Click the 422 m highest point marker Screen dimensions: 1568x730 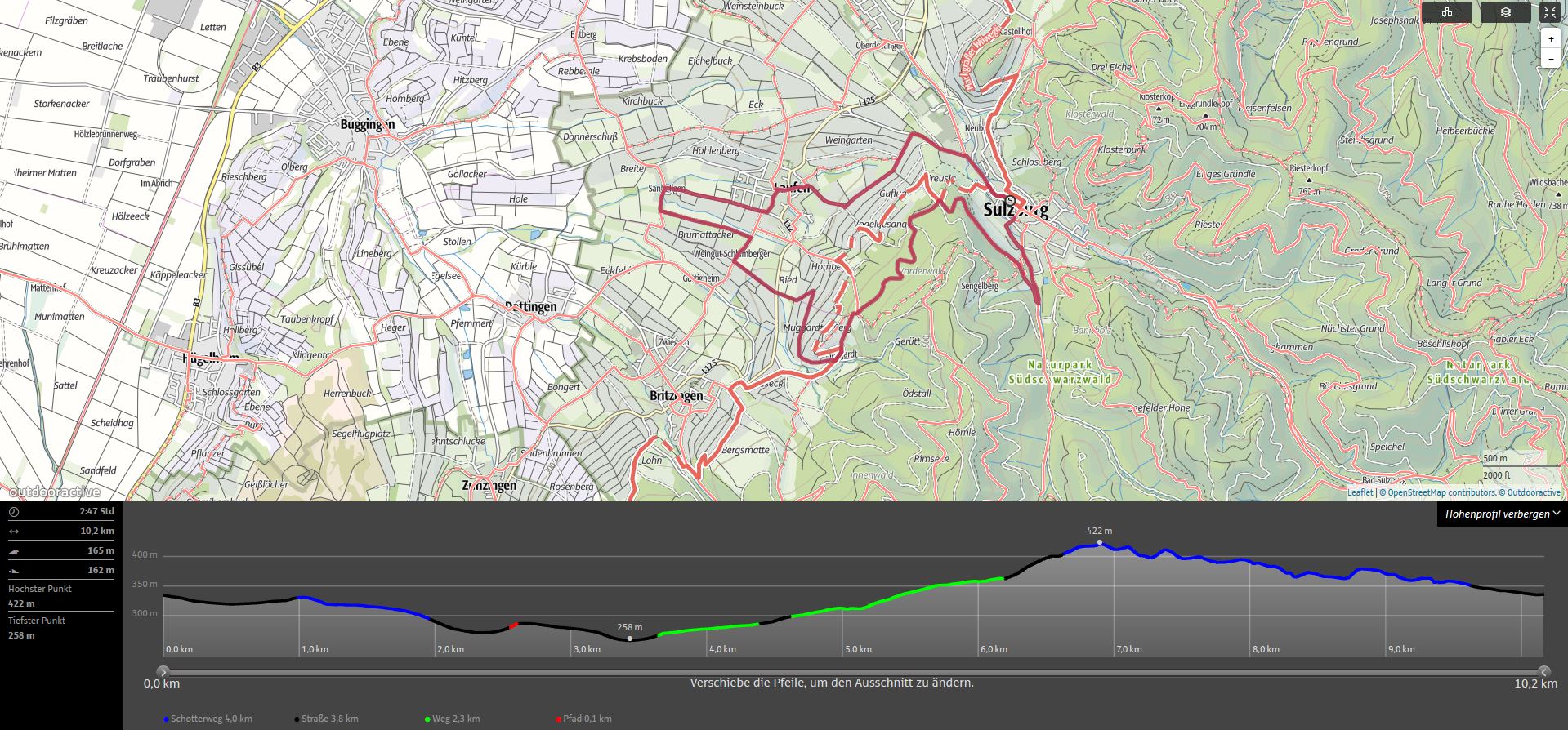(1099, 542)
